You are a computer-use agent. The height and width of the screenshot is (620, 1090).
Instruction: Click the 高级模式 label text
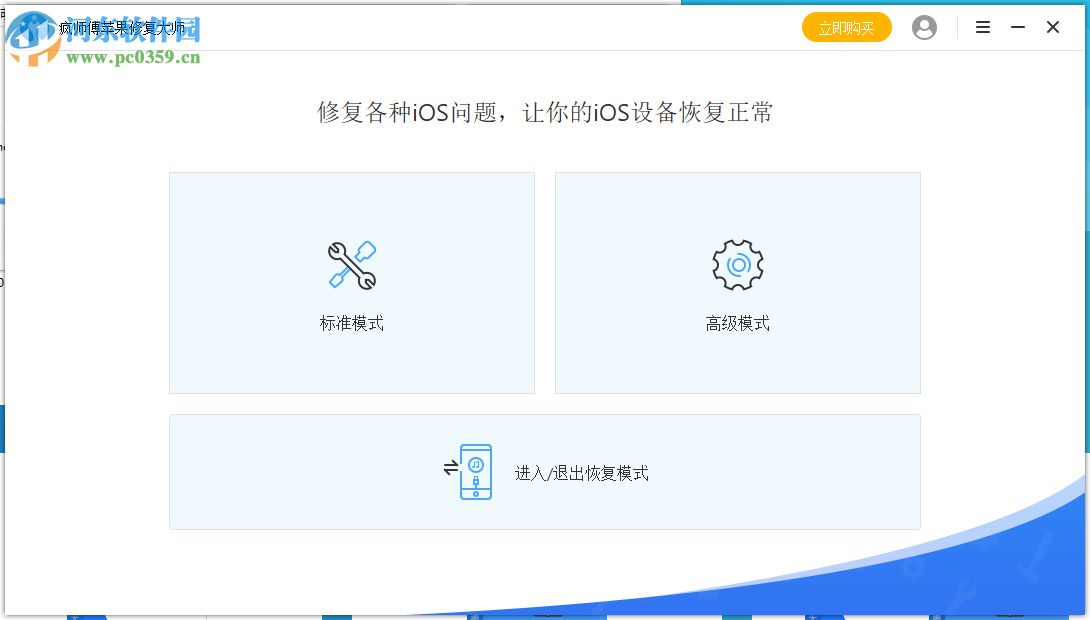point(737,322)
